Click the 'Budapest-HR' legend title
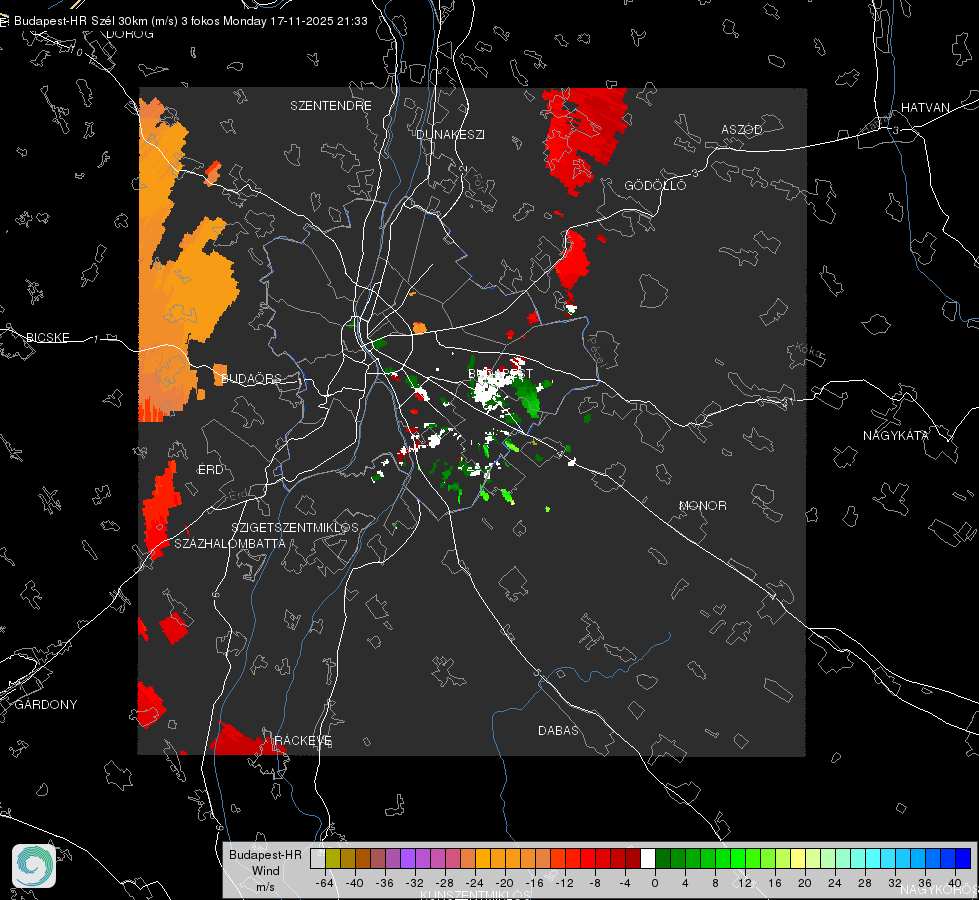 coord(265,854)
